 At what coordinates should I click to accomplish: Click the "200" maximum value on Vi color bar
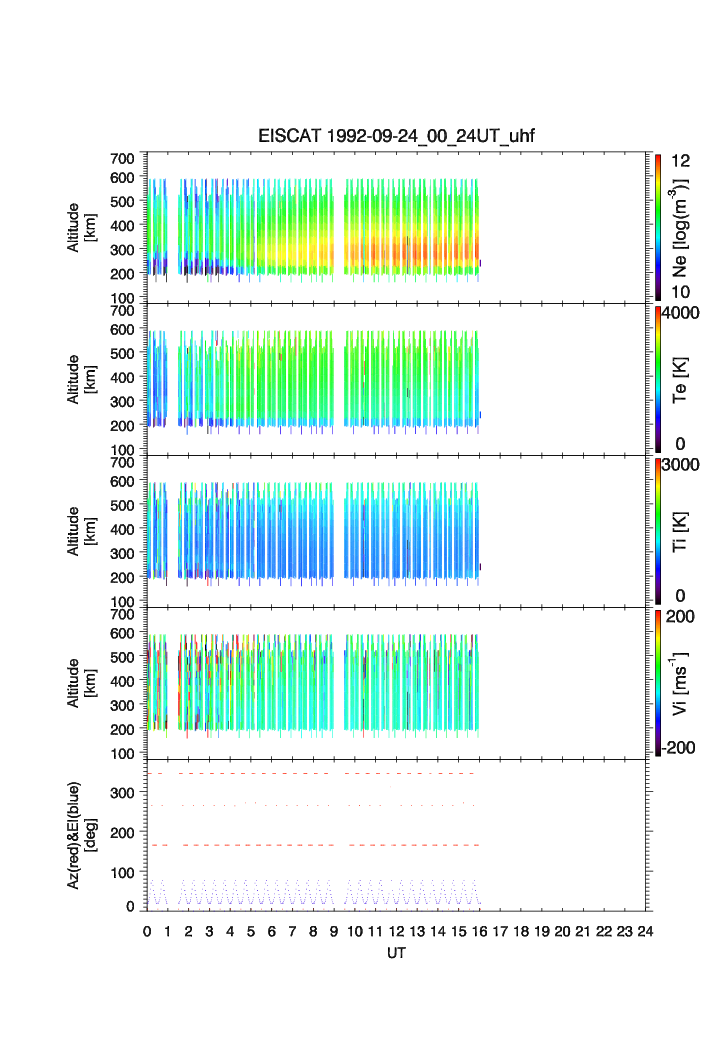point(680,616)
